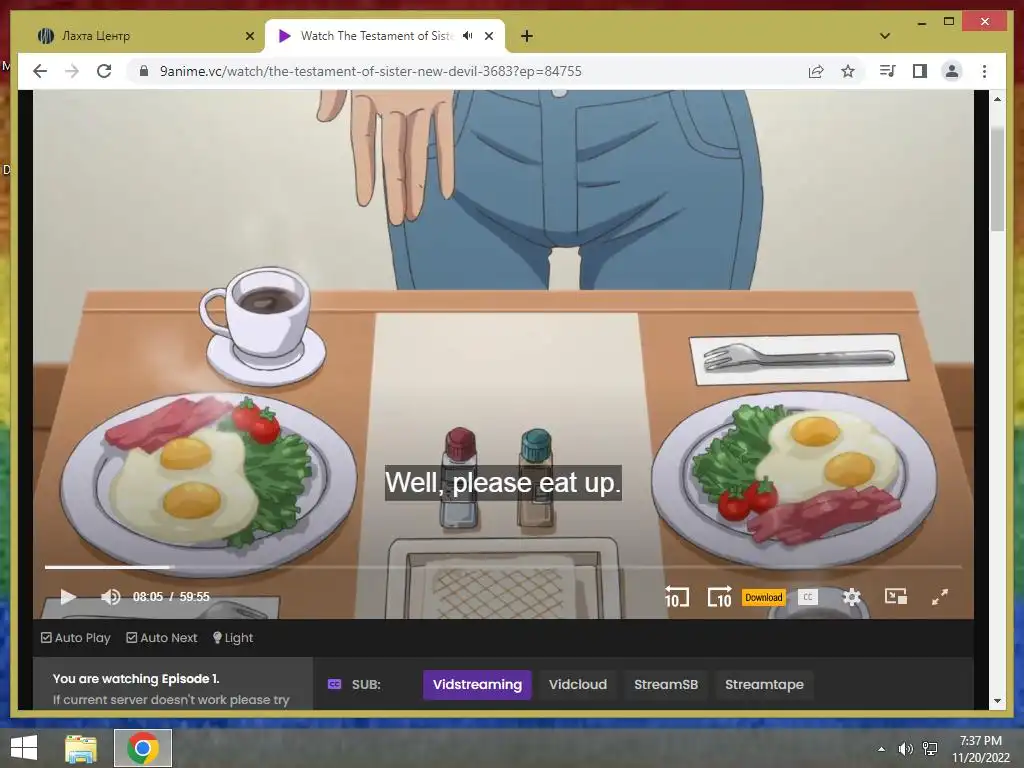Open File Explorer from taskbar
This screenshot has height=768, width=1024.
pyautogui.click(x=81, y=748)
